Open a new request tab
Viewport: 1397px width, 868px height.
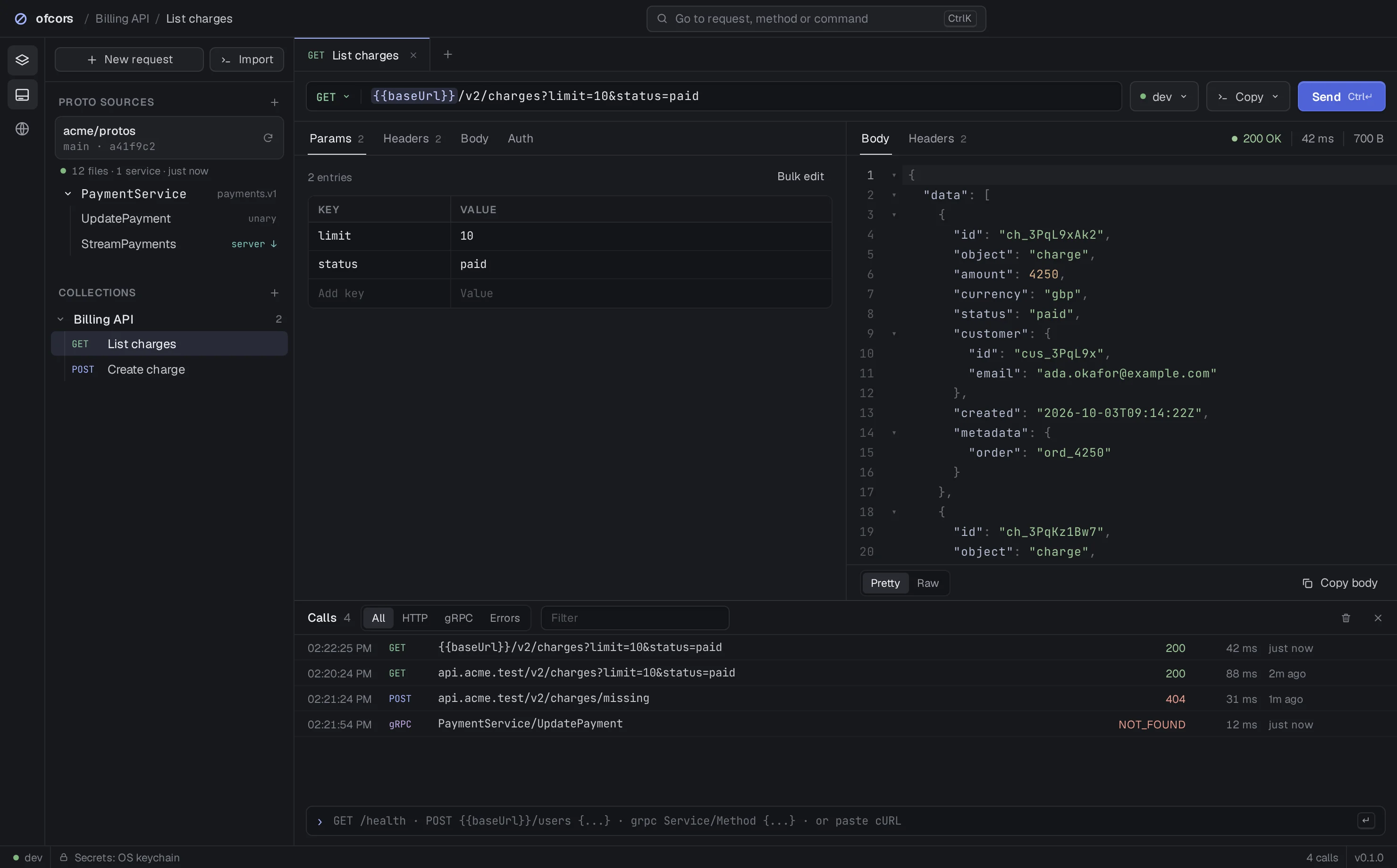tap(448, 55)
